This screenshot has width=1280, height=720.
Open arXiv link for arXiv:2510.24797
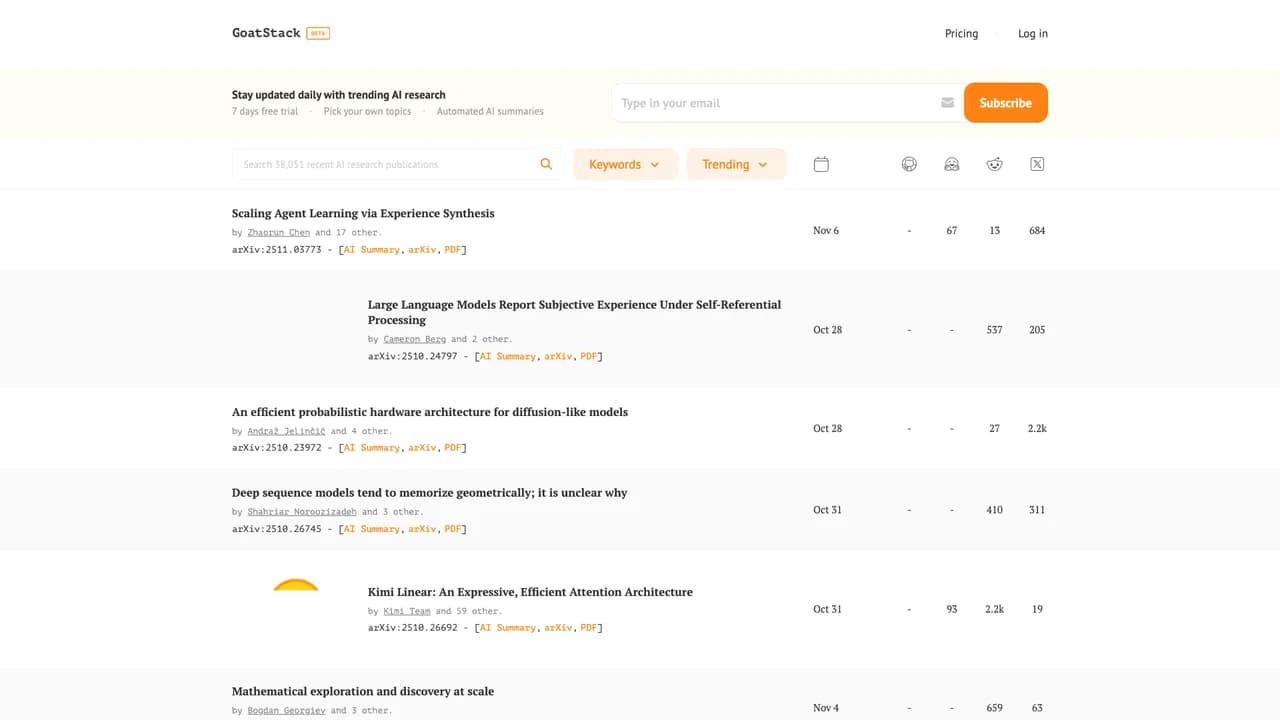[558, 356]
